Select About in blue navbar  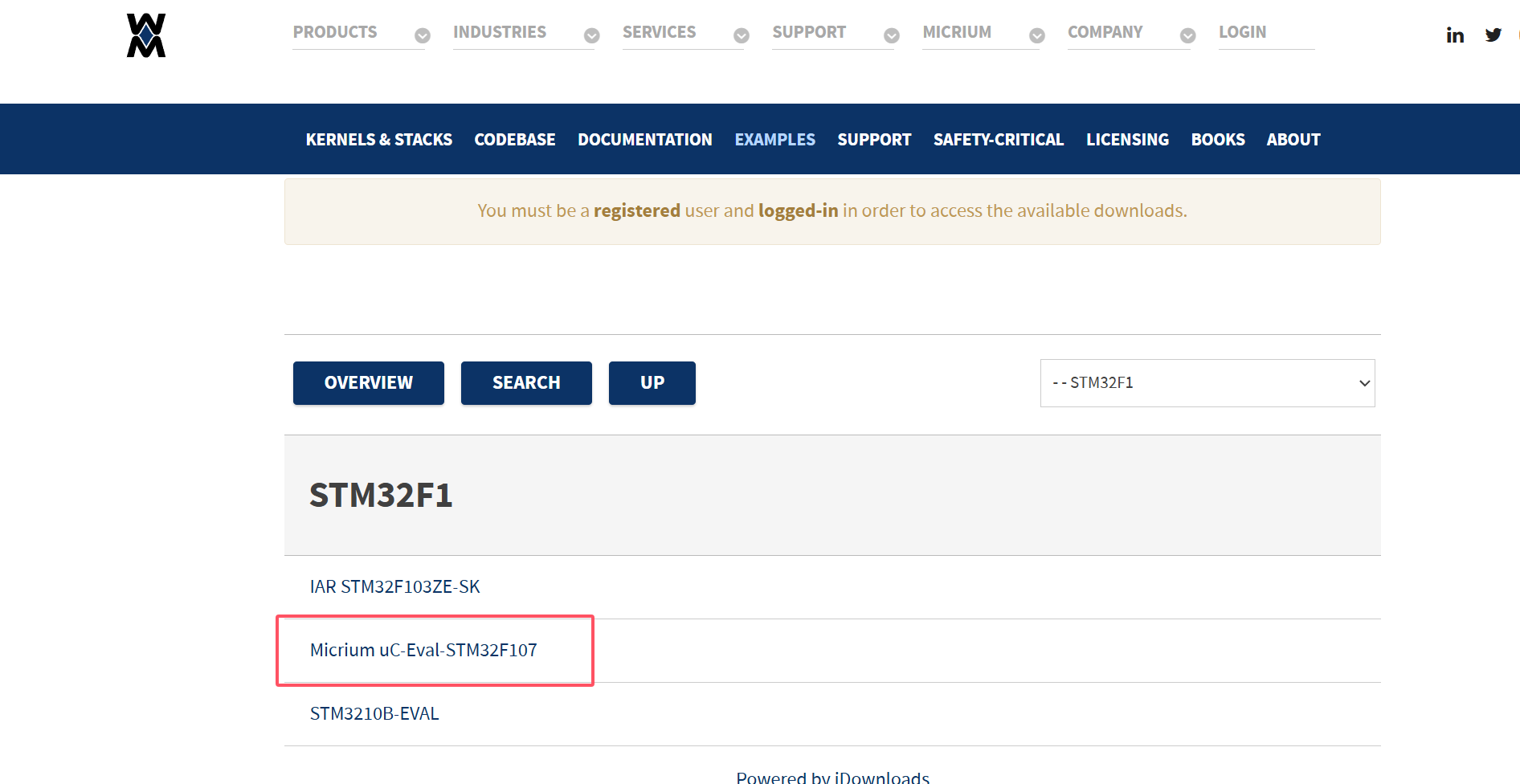(1293, 140)
